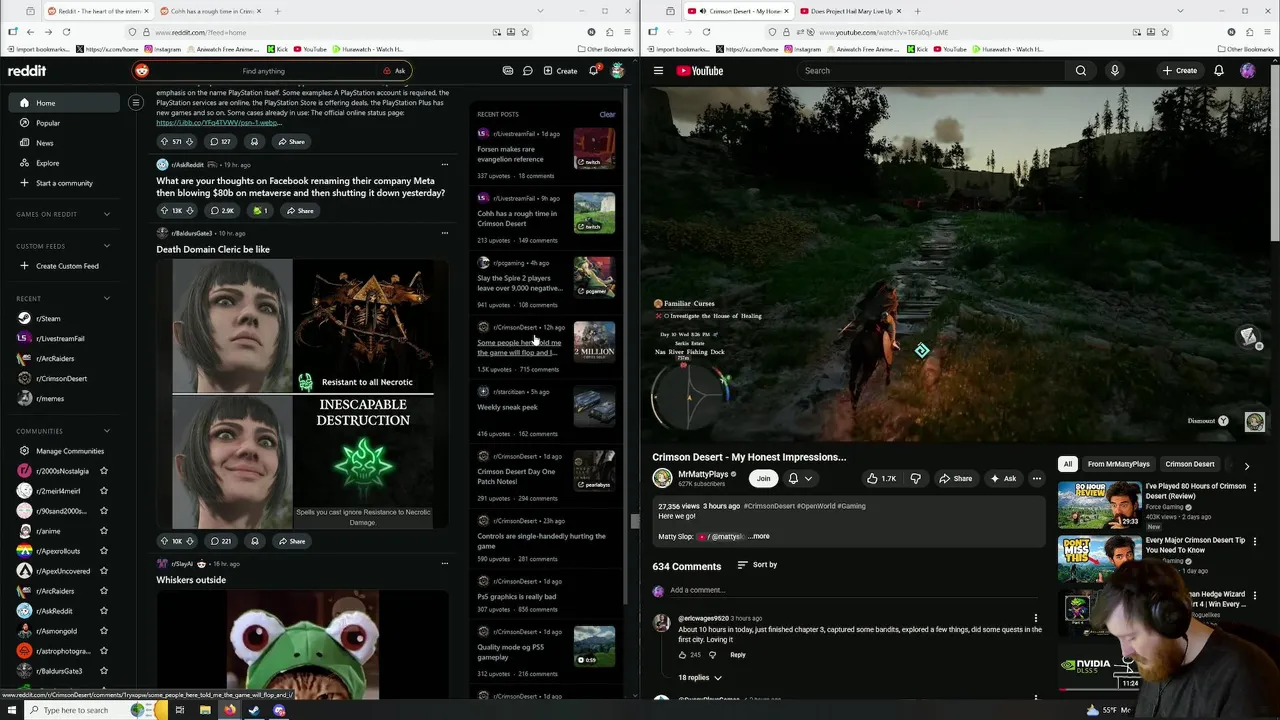
Task: Clear the Recent Posts list
Action: pos(607,114)
